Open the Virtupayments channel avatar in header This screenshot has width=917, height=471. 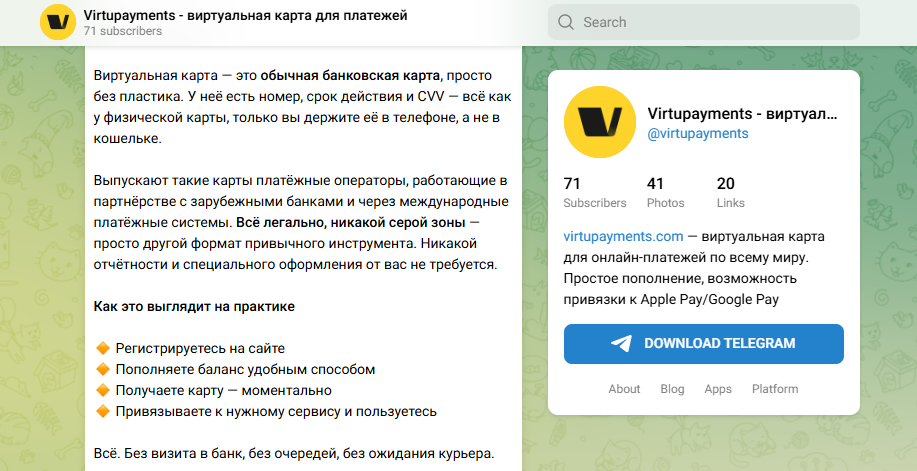click(x=58, y=22)
